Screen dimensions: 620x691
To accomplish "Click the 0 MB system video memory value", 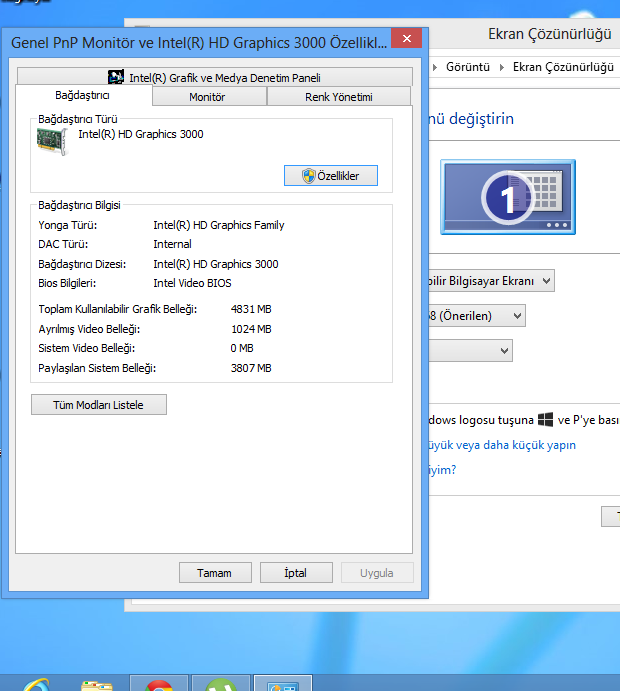I will (242, 348).
